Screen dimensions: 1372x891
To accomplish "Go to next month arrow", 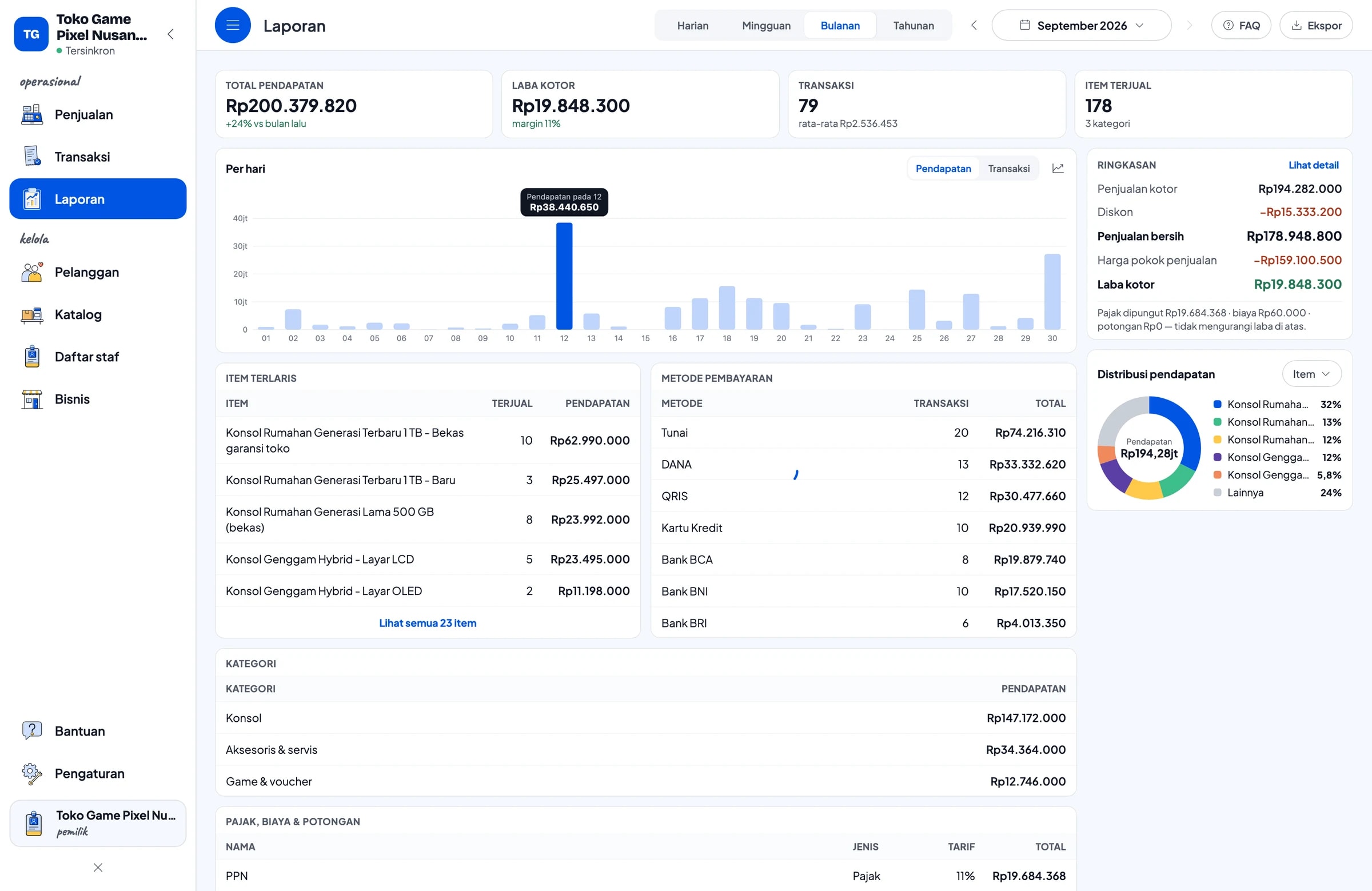I will tap(1188, 25).
